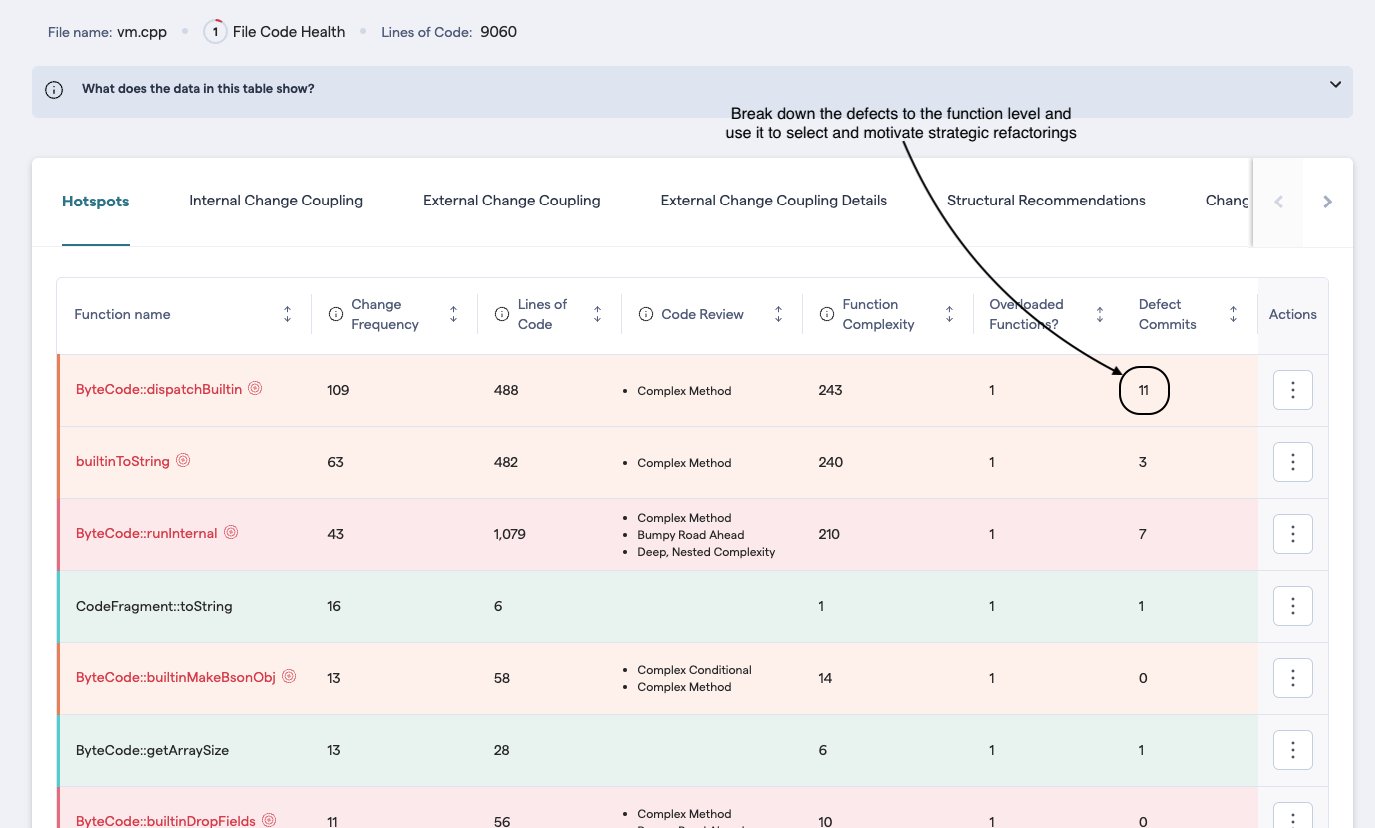
Task: Click the info icon on Function Complexity header
Action: coord(827,313)
